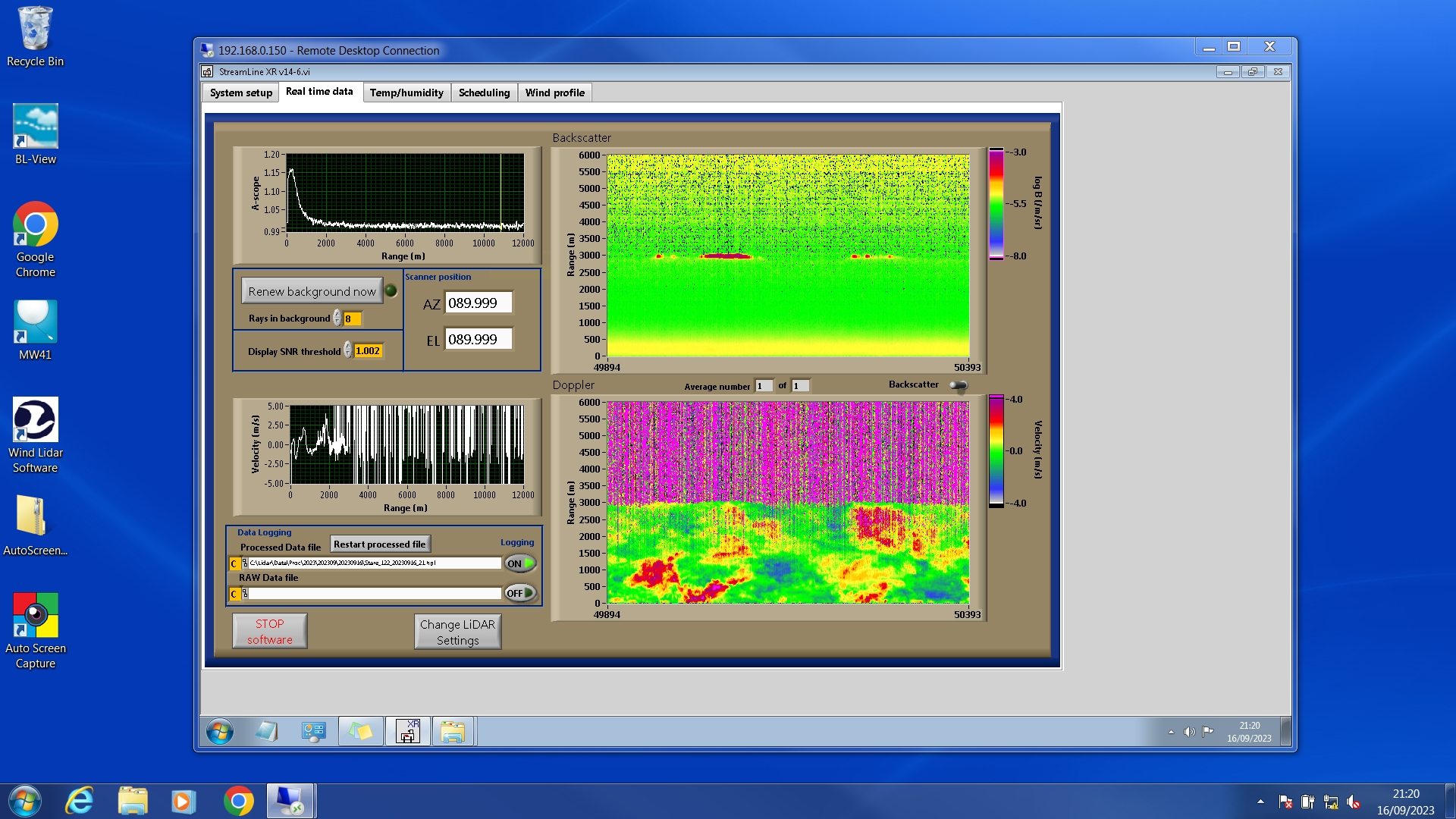This screenshot has height=819, width=1456.
Task: Toggle RAW data logging OFF switch
Action: click(x=519, y=593)
